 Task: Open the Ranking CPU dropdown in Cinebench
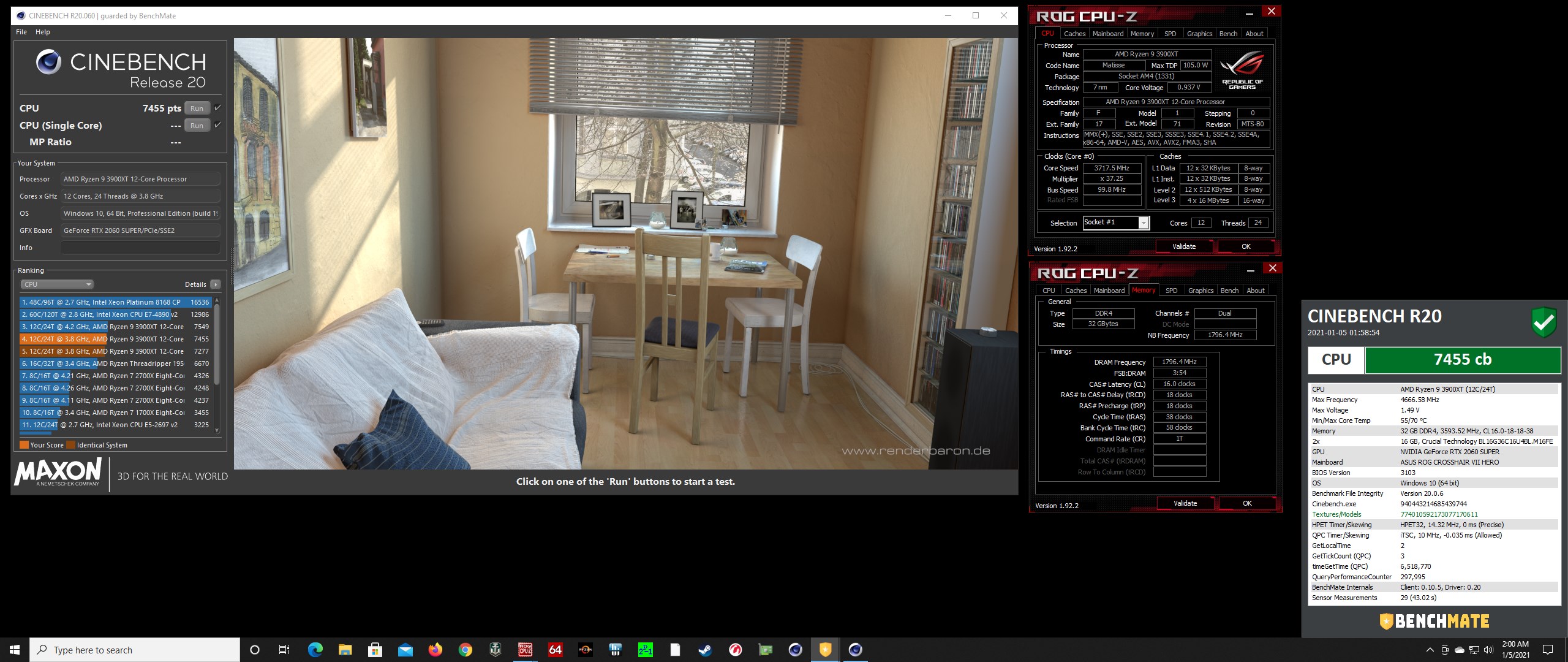(x=57, y=284)
